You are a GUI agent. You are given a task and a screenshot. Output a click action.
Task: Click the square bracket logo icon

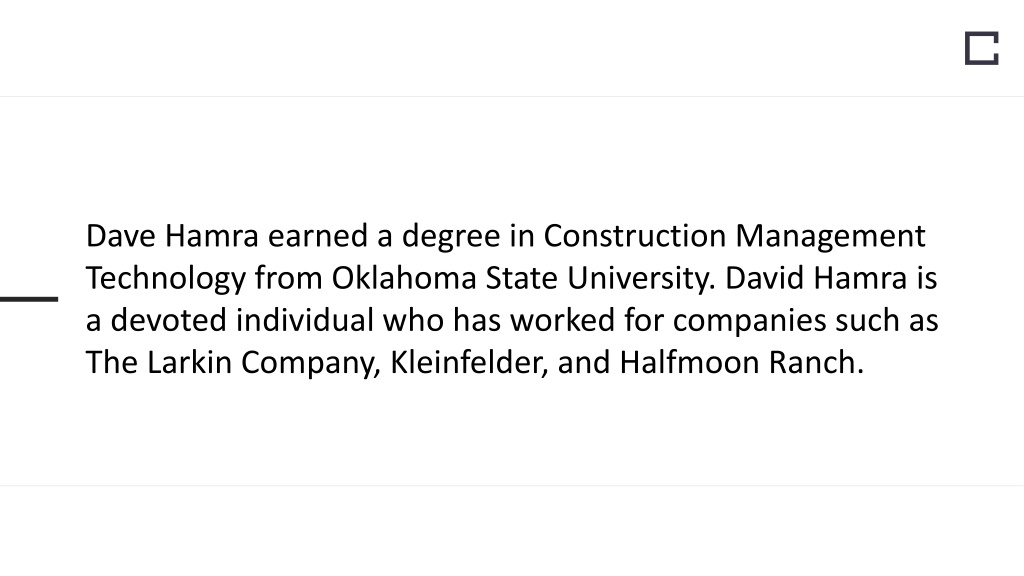point(982,48)
